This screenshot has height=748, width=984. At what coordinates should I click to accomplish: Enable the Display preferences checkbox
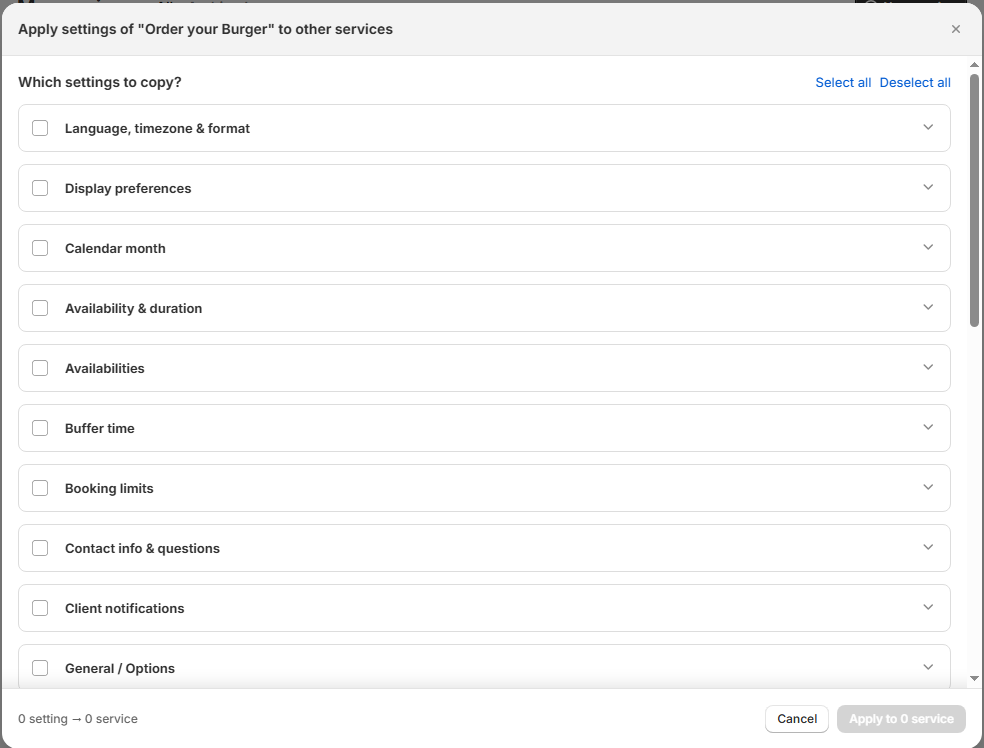pyautogui.click(x=40, y=188)
